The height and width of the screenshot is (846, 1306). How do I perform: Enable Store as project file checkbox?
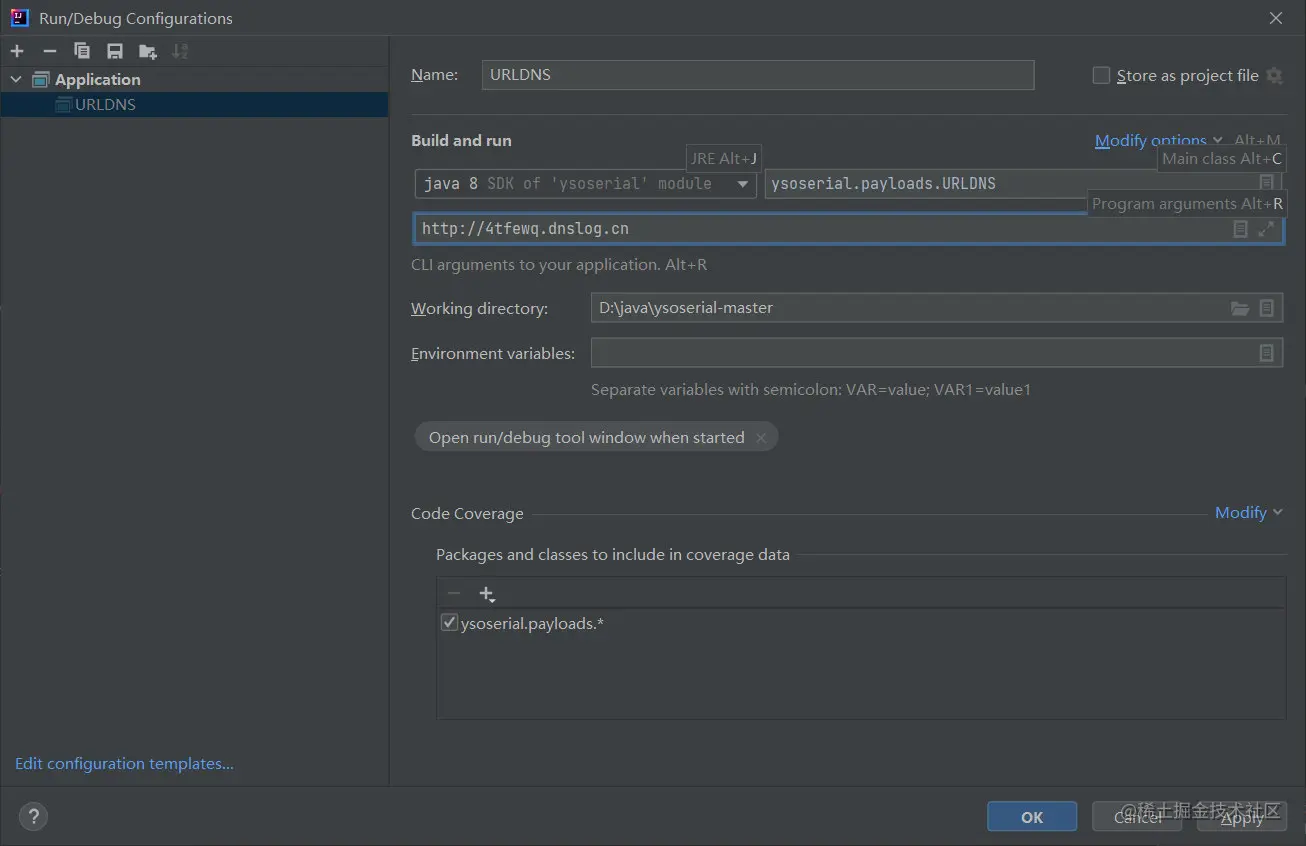coord(1101,75)
